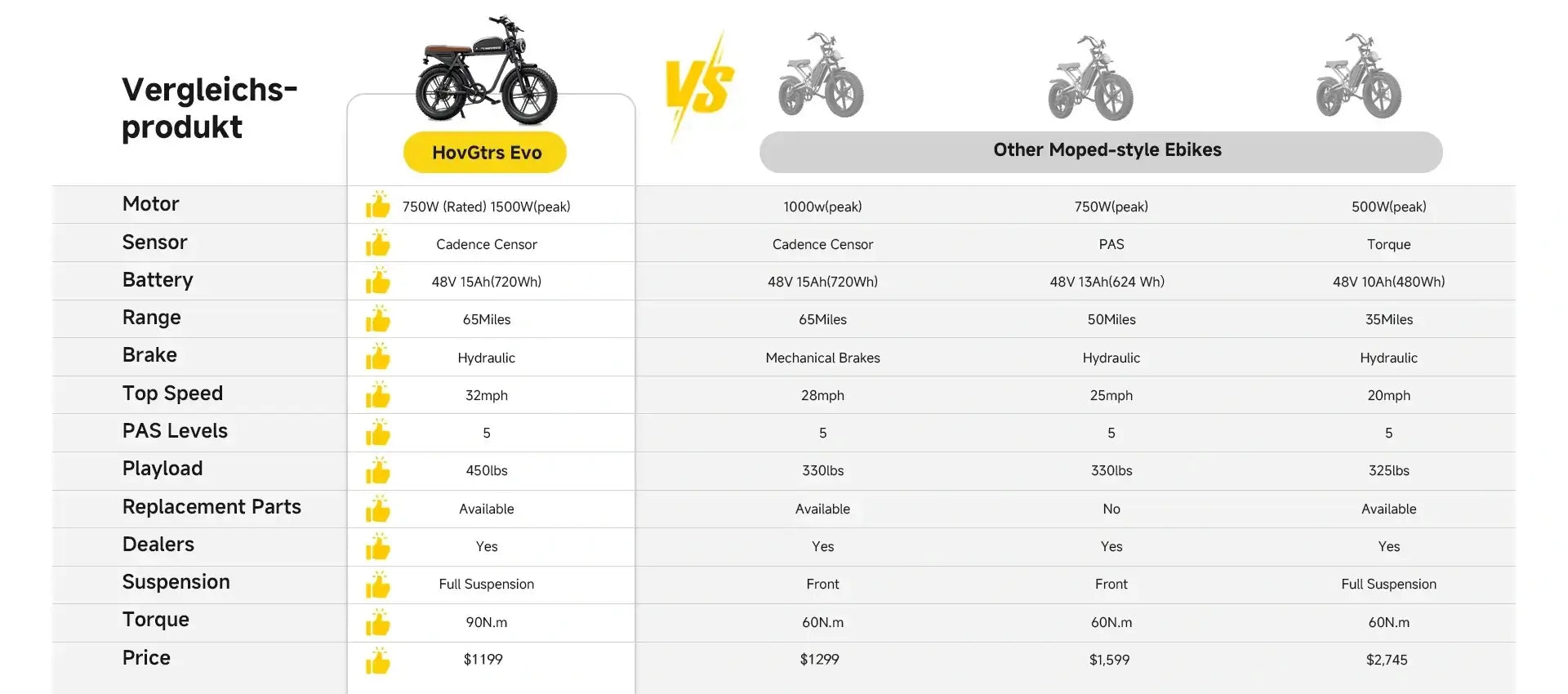The width and height of the screenshot is (1568, 694).
Task: Click the thumbs-up icon in Playload row
Action: [x=377, y=470]
